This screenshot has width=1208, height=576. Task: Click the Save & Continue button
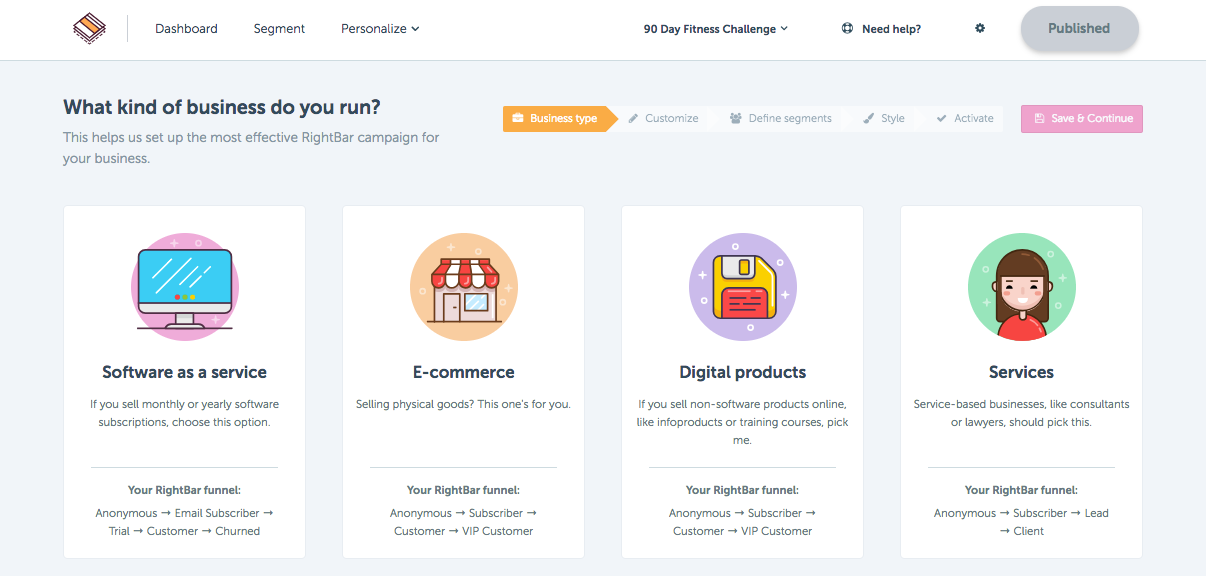[1081, 118]
